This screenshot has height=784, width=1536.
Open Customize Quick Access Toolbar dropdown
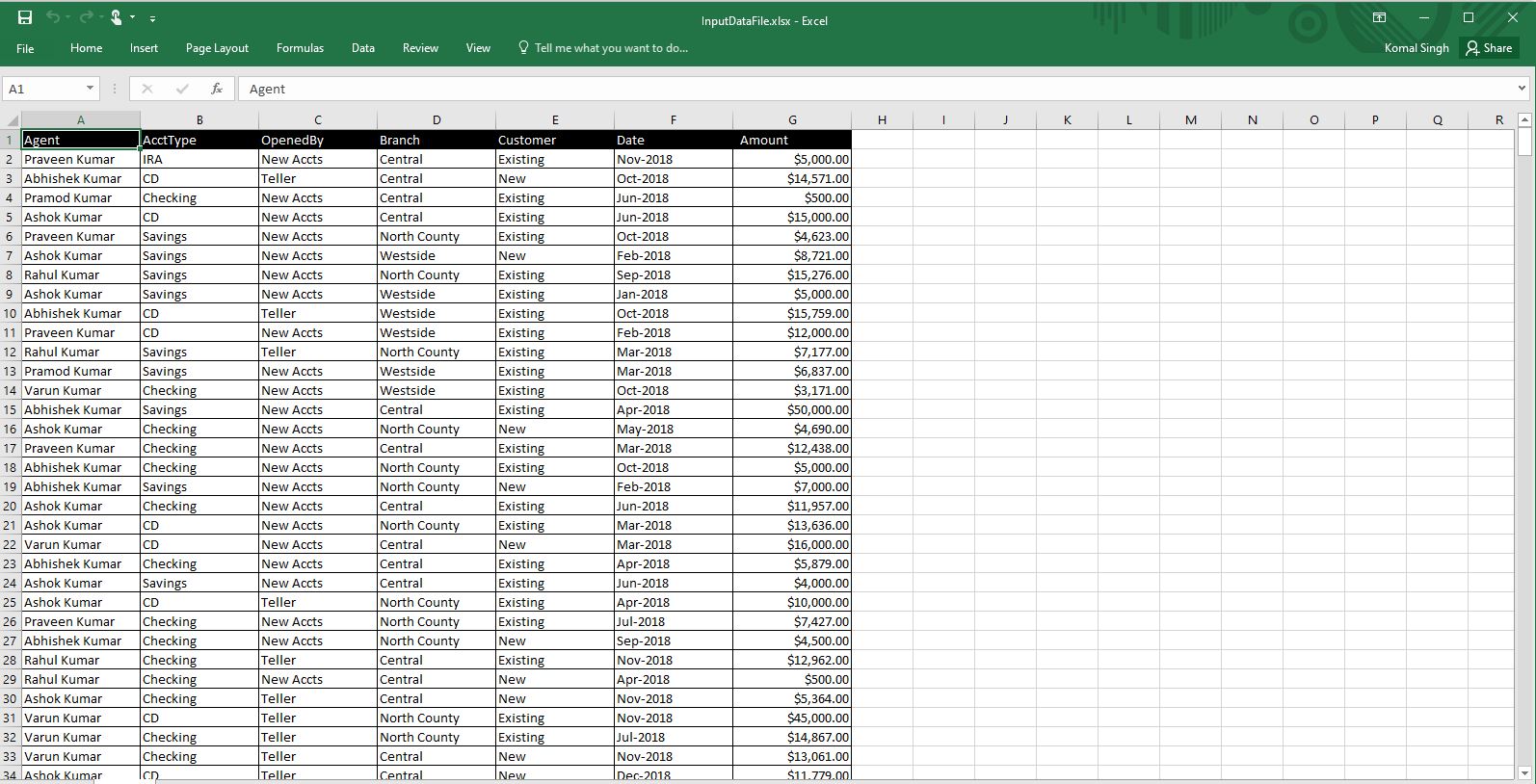coord(153,18)
